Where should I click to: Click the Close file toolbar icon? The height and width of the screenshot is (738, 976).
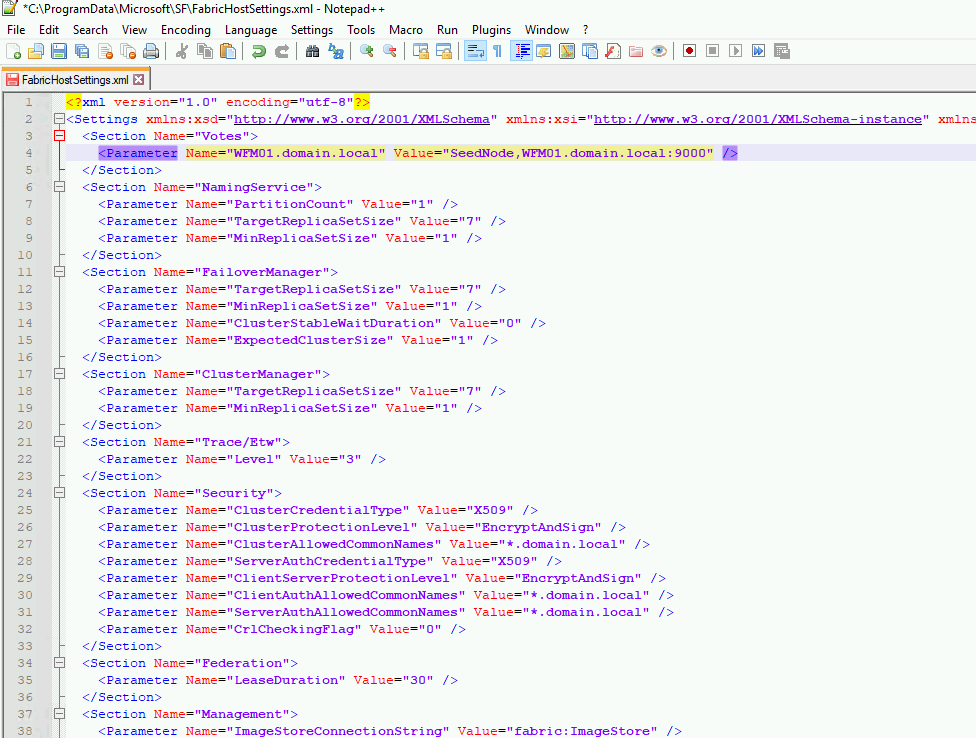(x=105, y=51)
